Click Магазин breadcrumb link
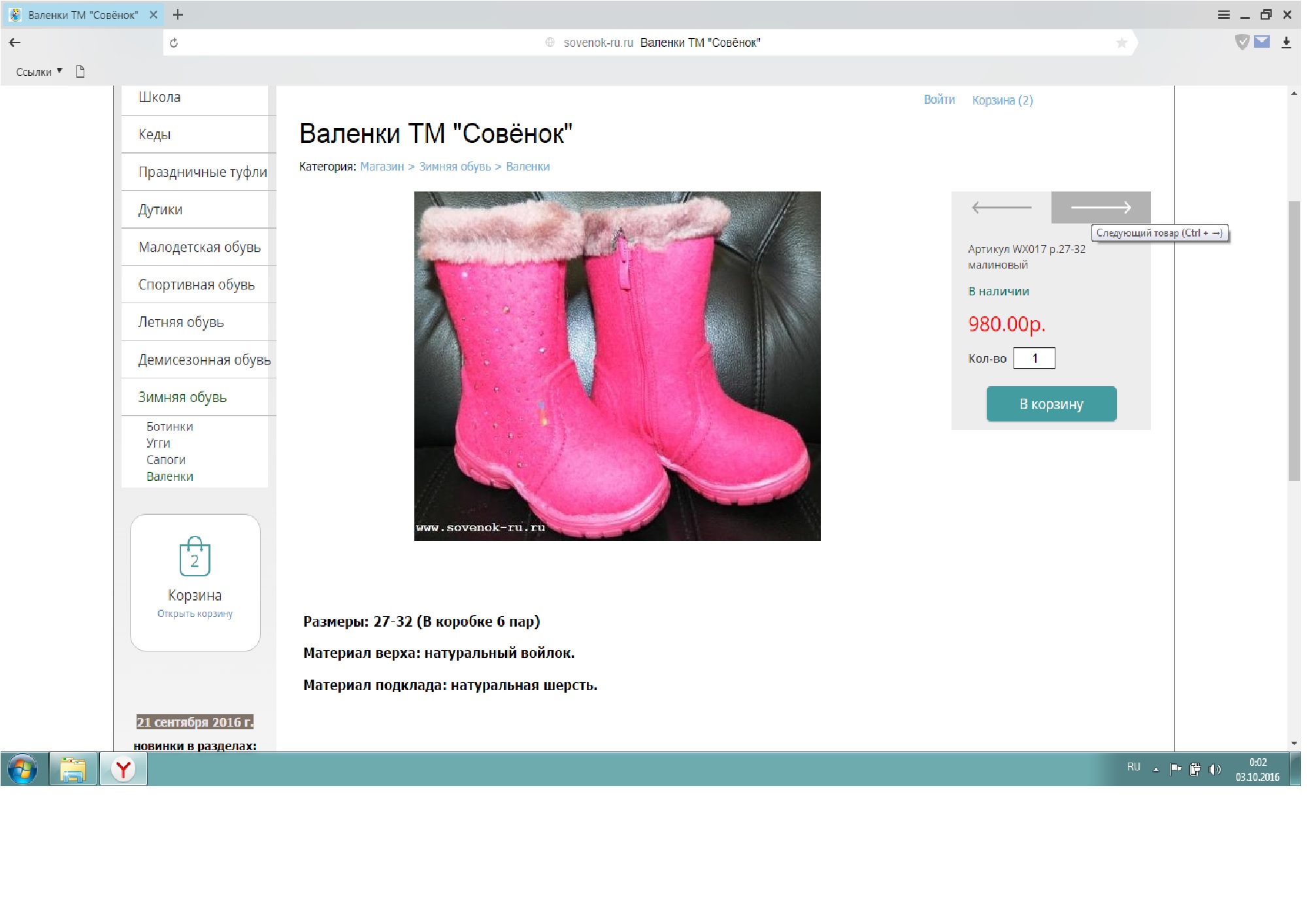This screenshot has height=924, width=1307. (382, 167)
